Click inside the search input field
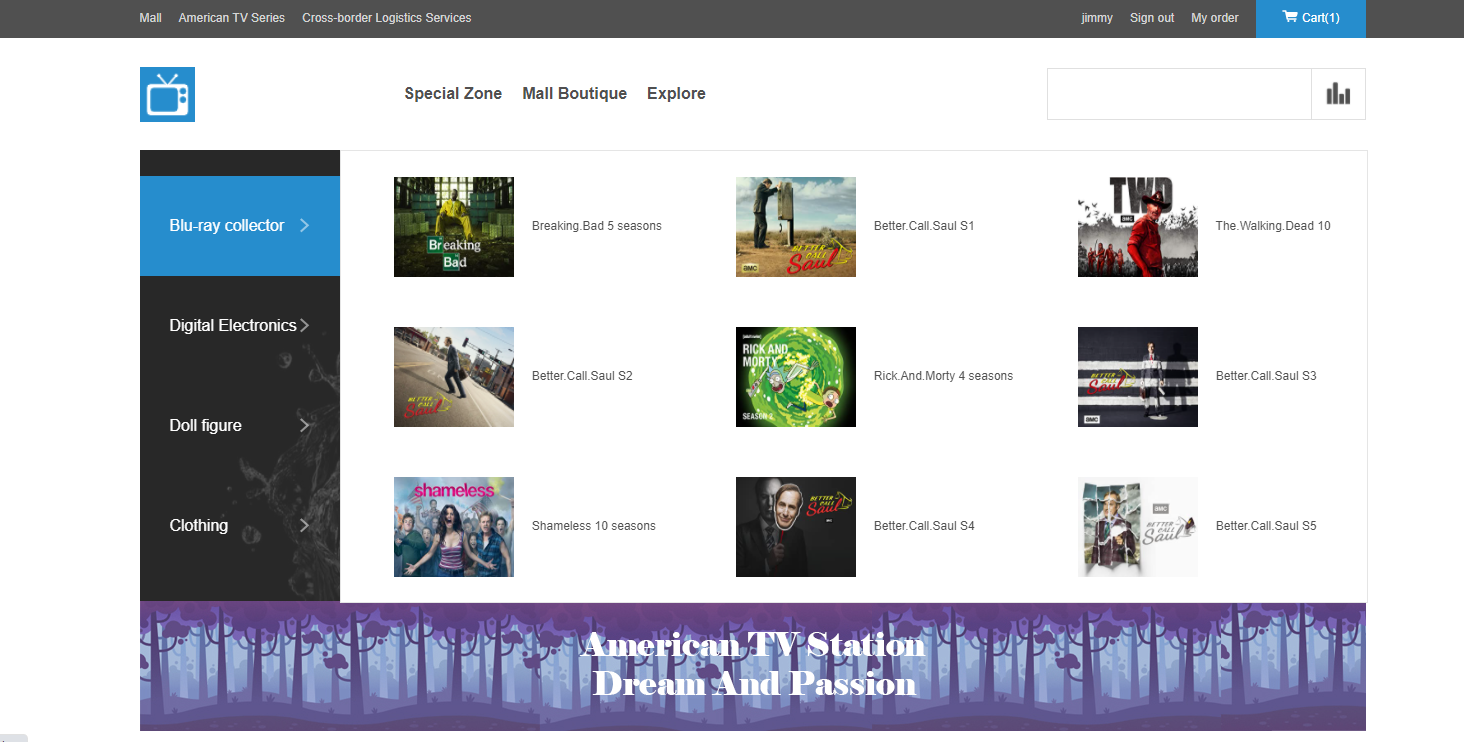 1178,94
